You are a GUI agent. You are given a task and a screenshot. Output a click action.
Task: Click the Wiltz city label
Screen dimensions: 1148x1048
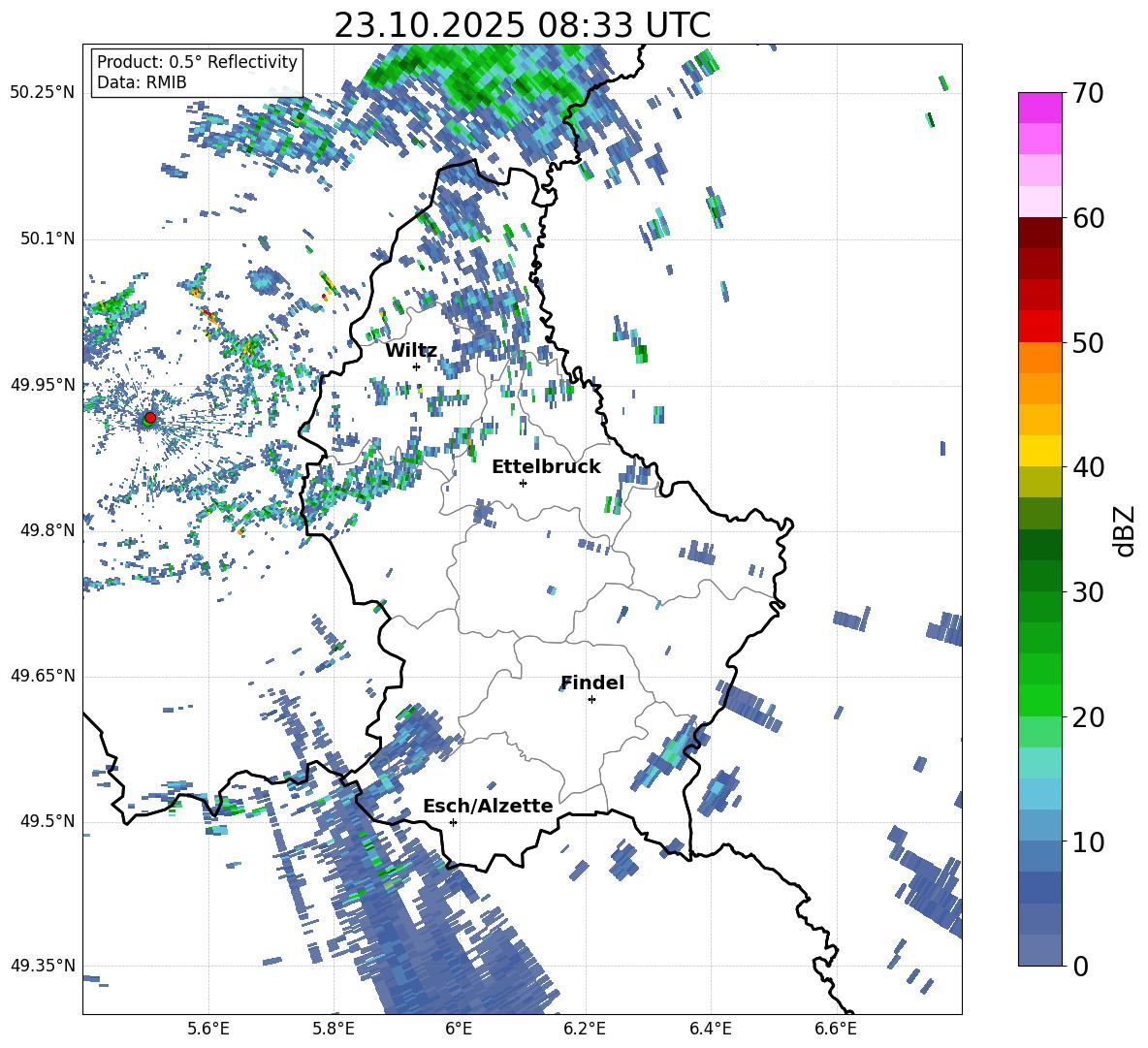coord(411,351)
